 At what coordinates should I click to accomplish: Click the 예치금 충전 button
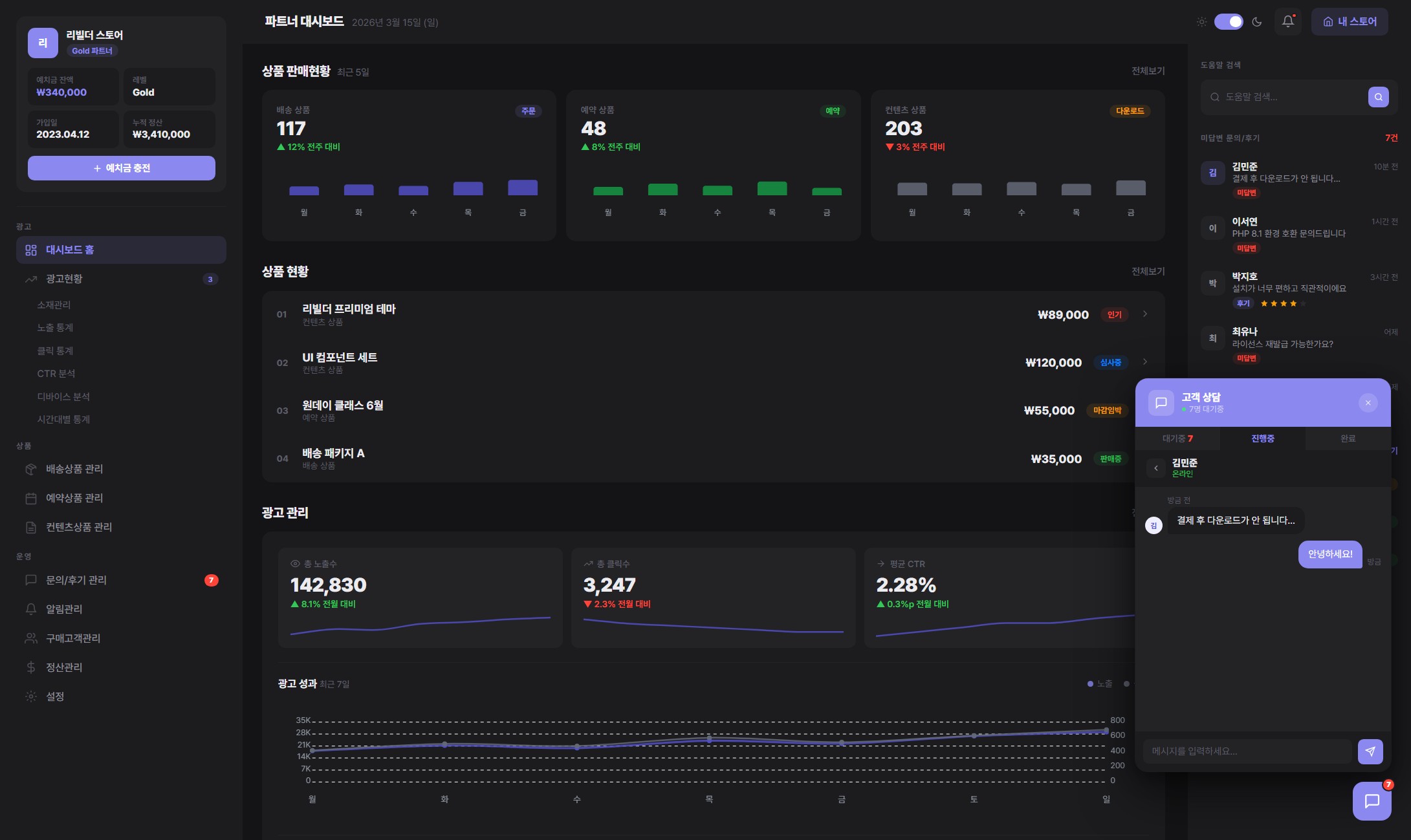pos(122,168)
